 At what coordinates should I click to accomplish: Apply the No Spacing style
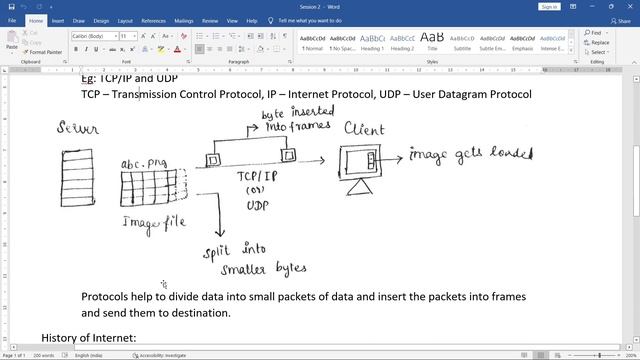(x=342, y=42)
